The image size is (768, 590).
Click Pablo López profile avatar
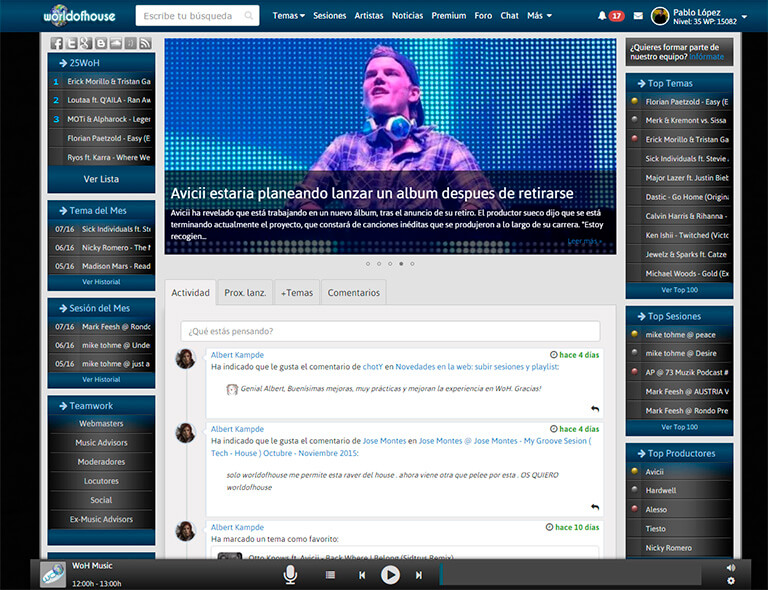[x=660, y=16]
